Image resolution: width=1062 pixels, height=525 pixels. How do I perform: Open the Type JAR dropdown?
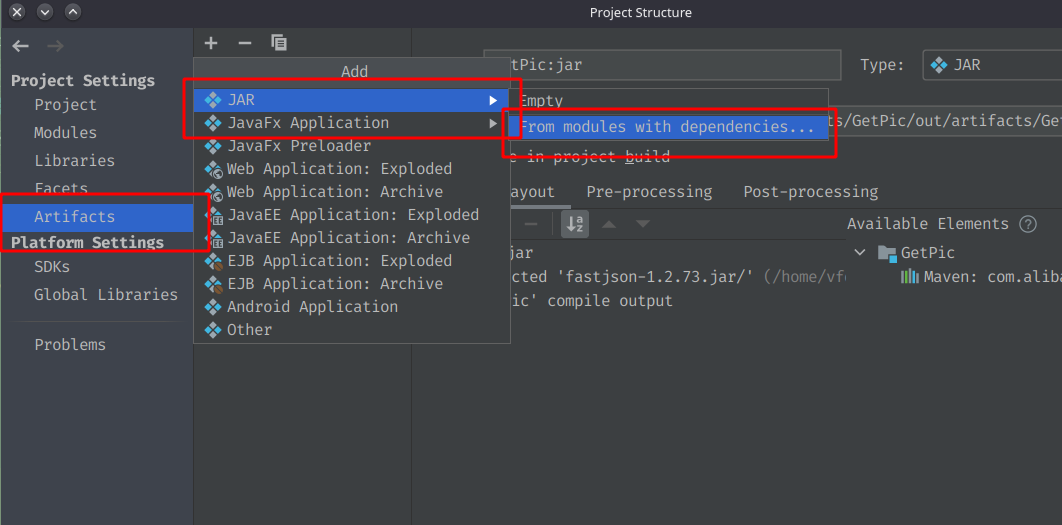pos(992,65)
